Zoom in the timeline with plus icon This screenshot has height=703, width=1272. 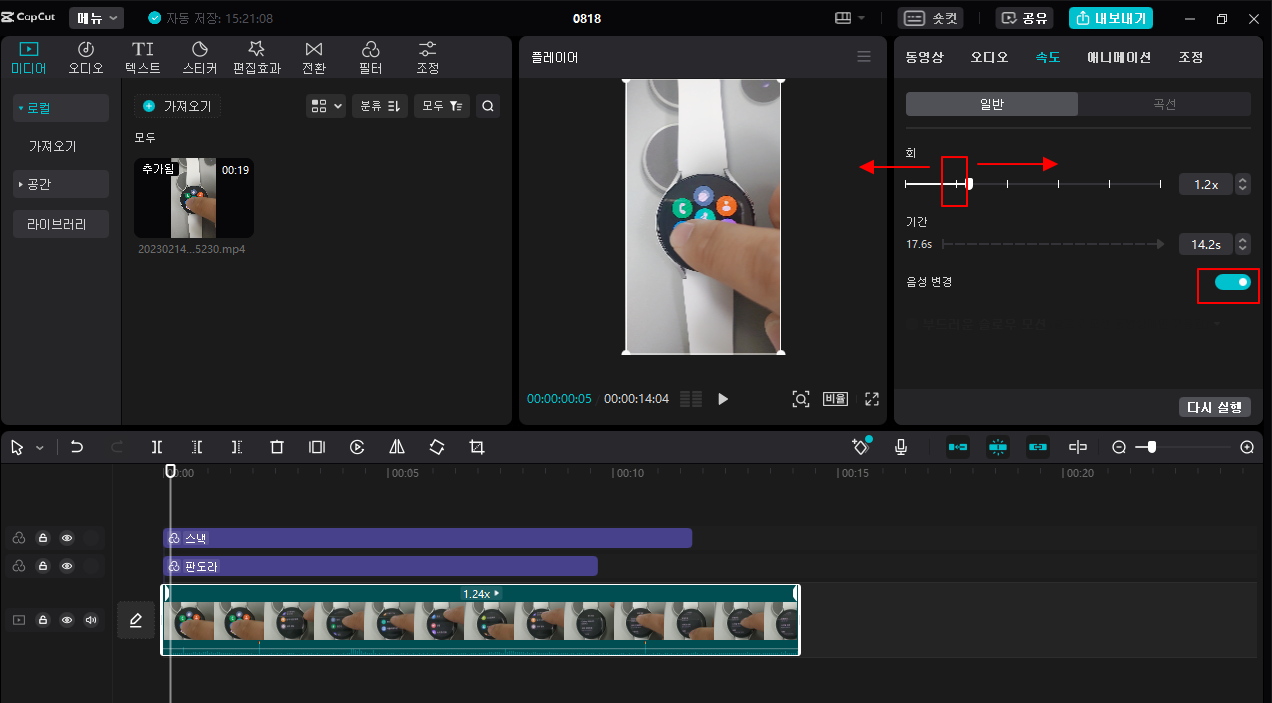pos(1247,447)
